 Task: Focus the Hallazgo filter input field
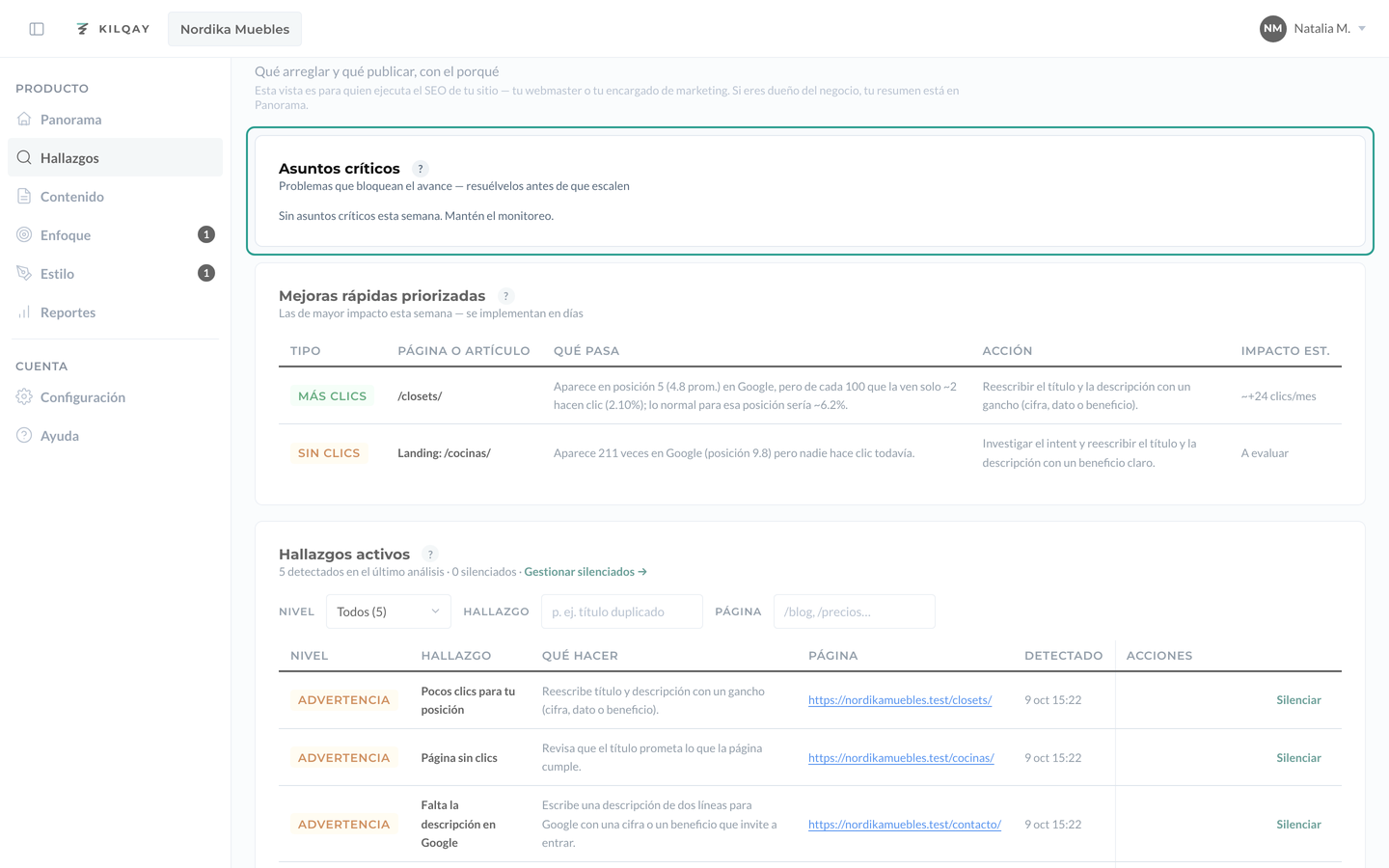click(622, 611)
